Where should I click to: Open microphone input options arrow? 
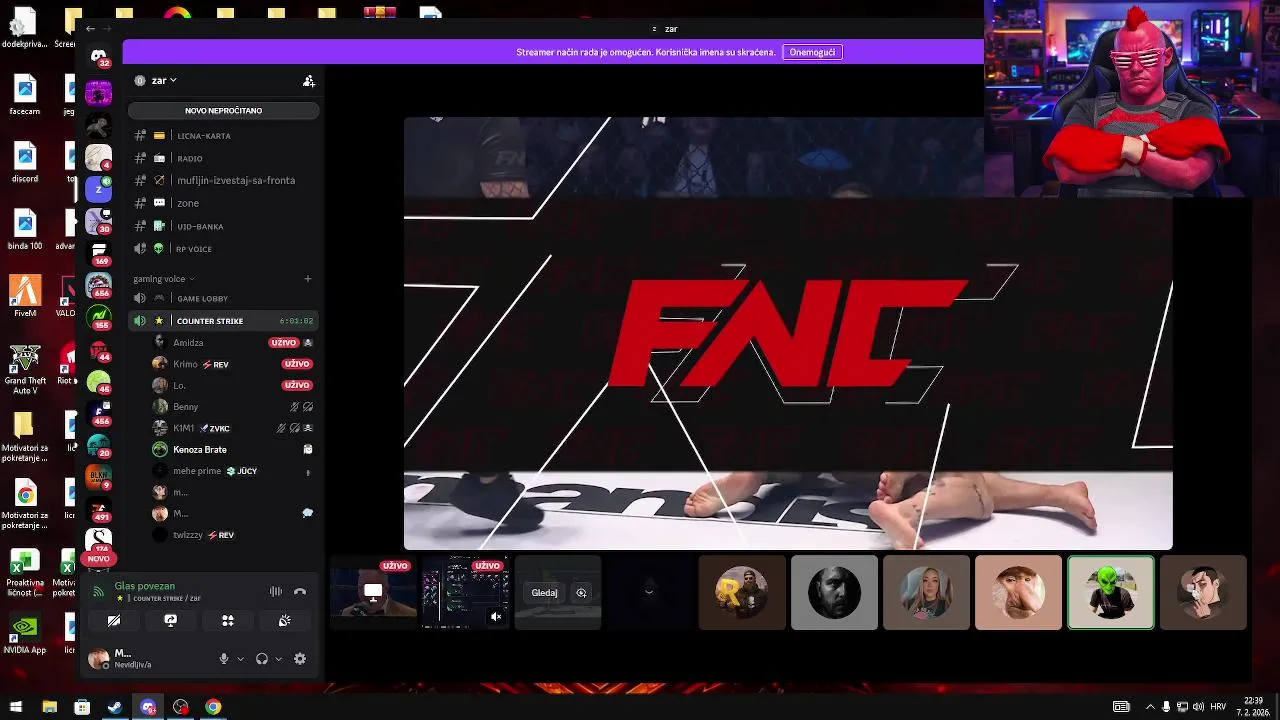coord(241,659)
